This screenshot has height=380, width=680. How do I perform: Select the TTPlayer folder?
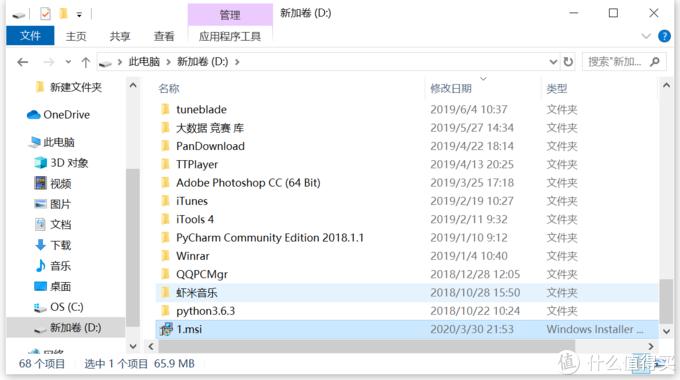click(197, 164)
